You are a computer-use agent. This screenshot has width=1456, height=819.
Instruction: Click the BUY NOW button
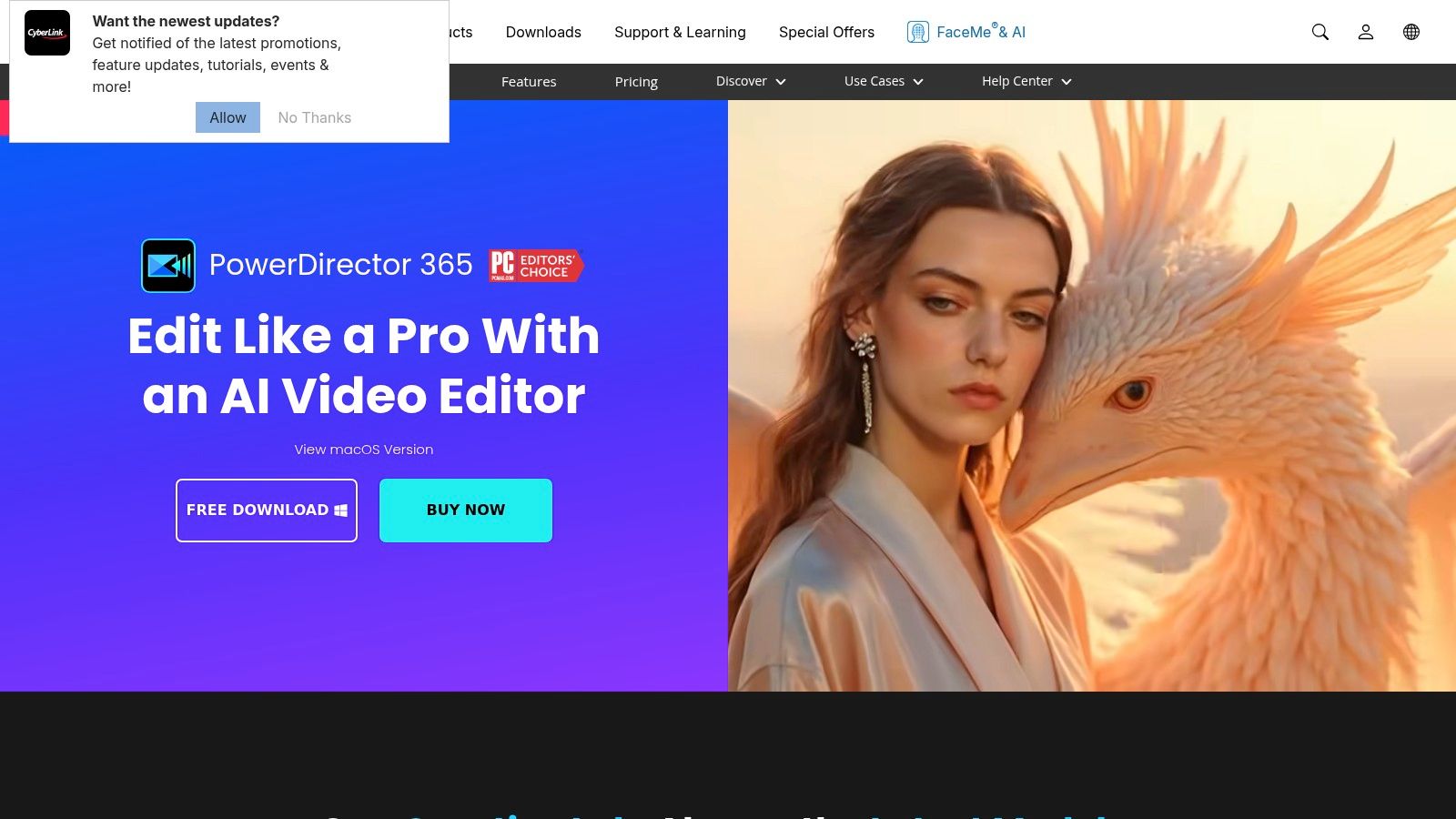[x=466, y=511]
